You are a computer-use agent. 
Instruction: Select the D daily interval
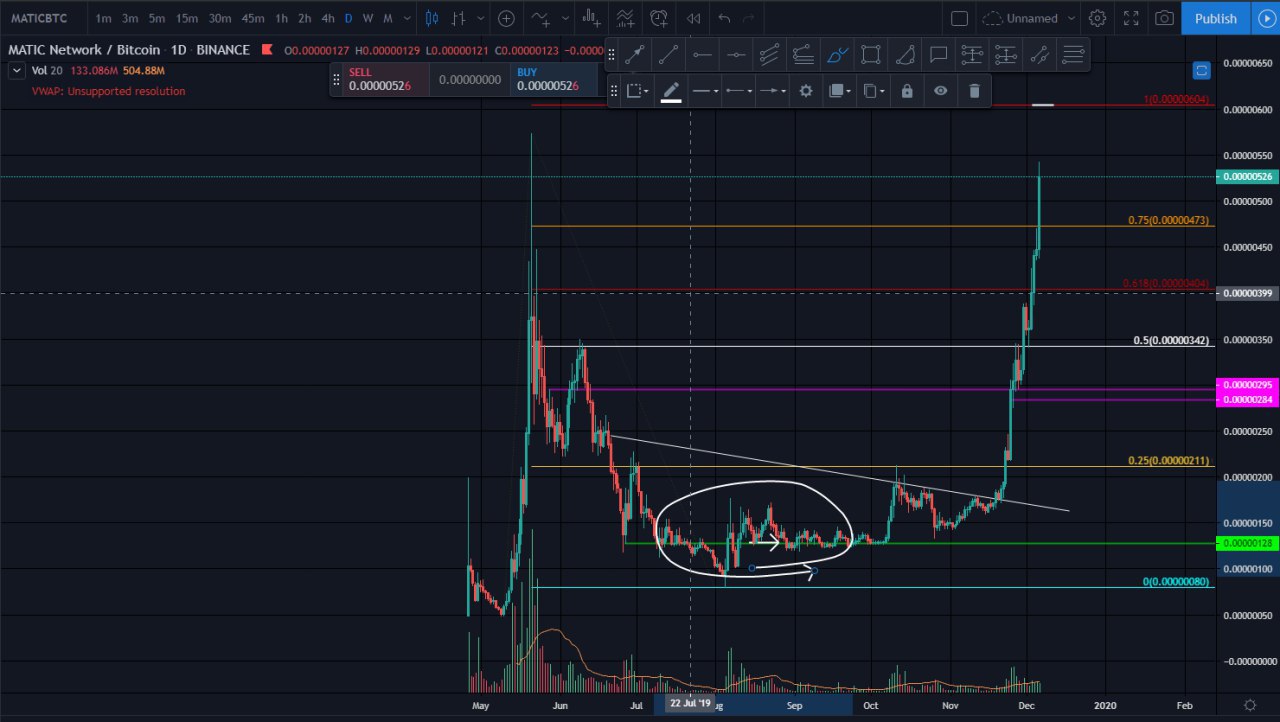click(348, 18)
